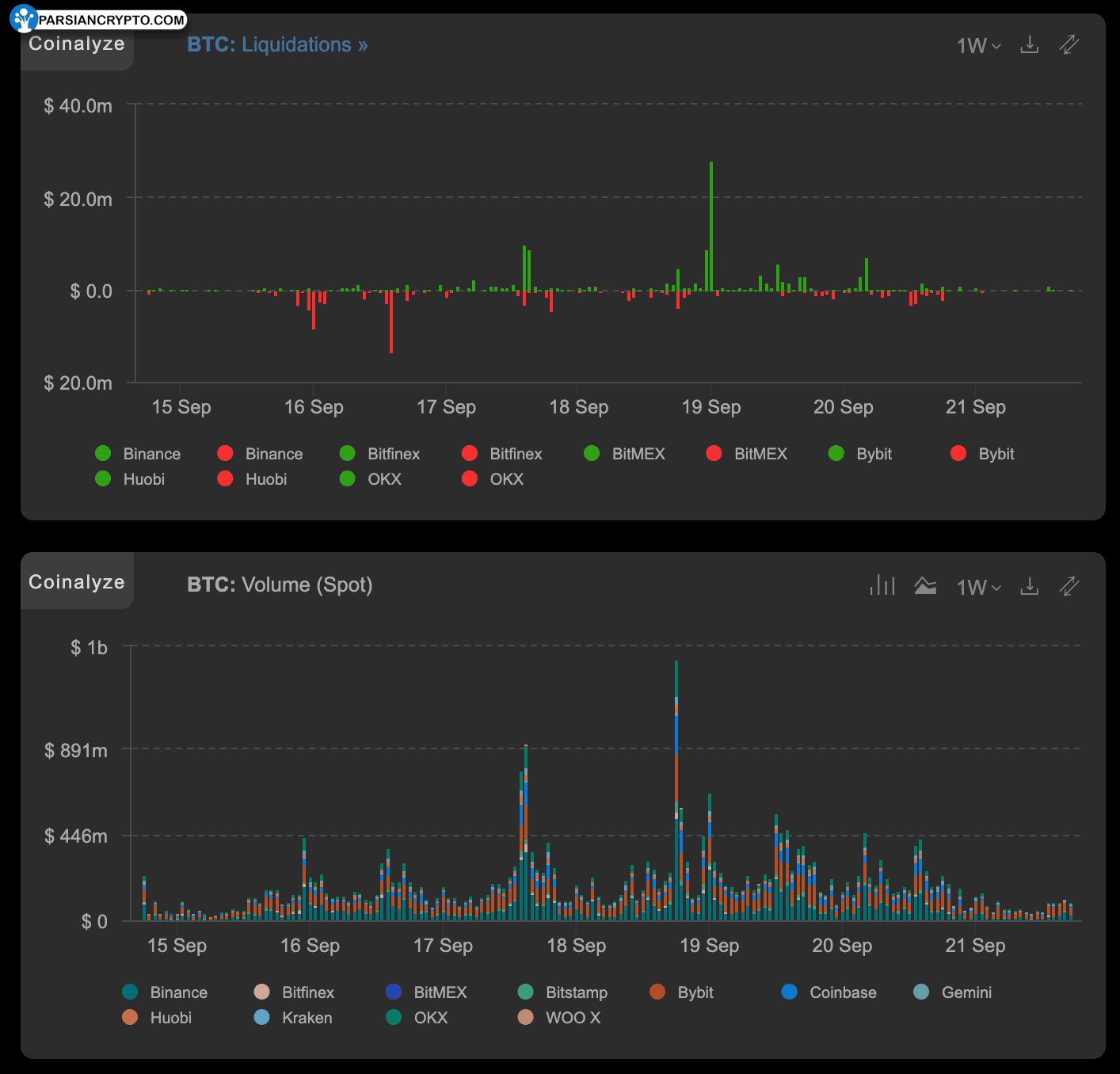The width and height of the screenshot is (1120, 1074).
Task: Click the "$ 891m" axis label on Volume chart
Action: pos(76,750)
